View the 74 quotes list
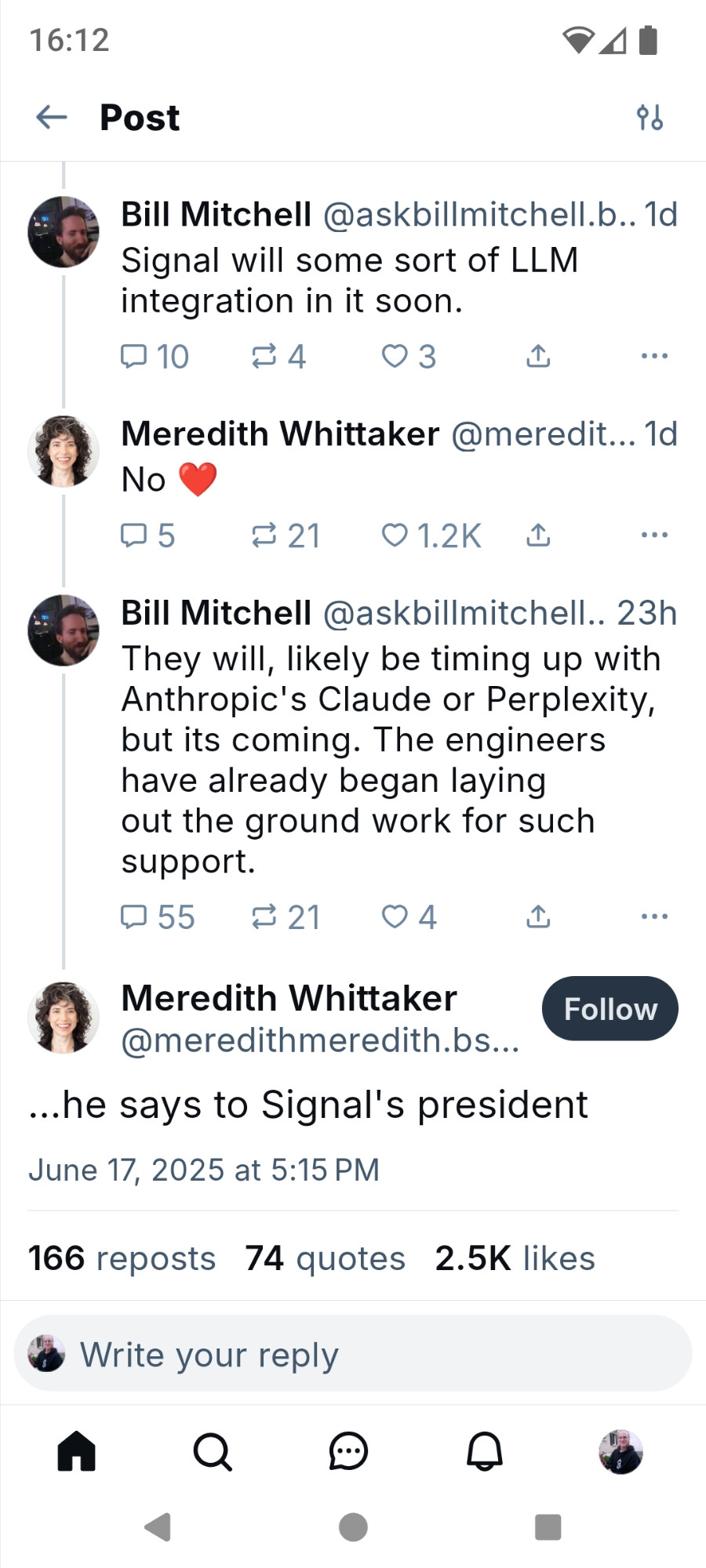The image size is (706, 1568). click(x=325, y=1258)
